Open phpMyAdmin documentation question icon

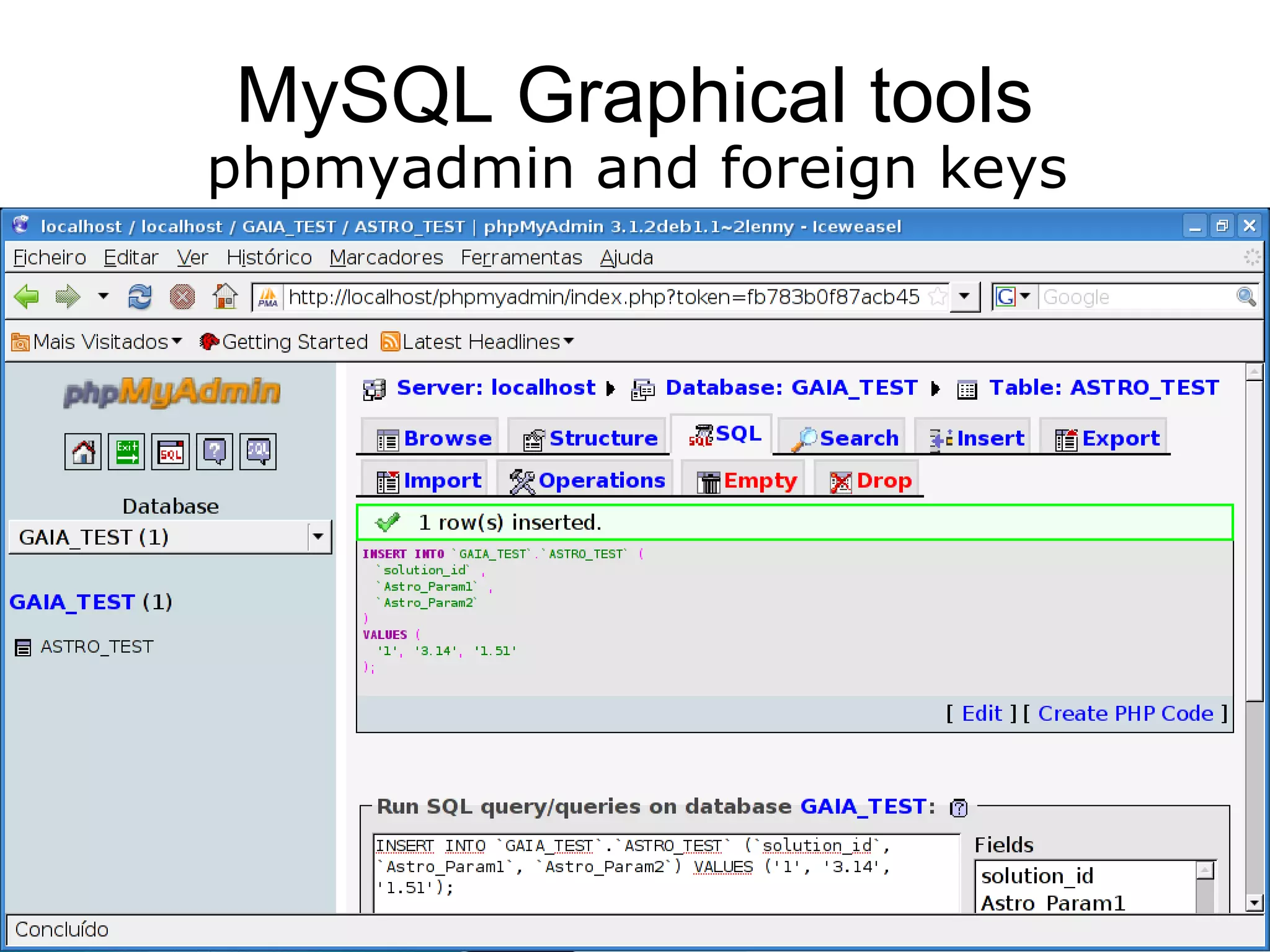coord(215,452)
